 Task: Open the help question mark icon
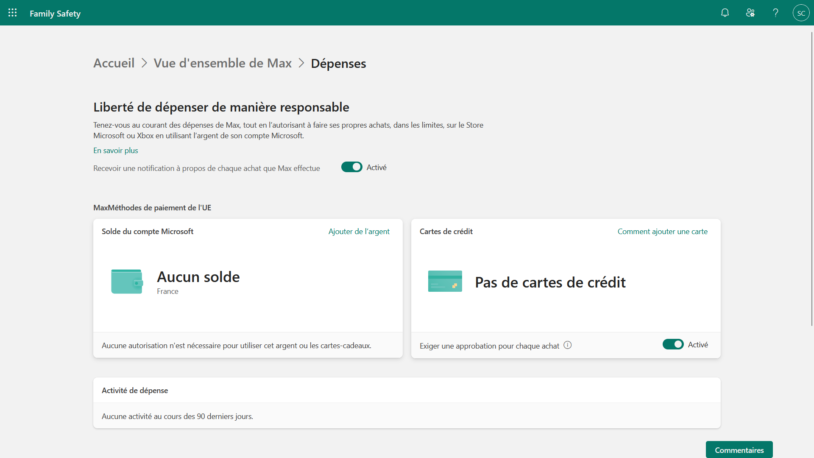point(775,13)
